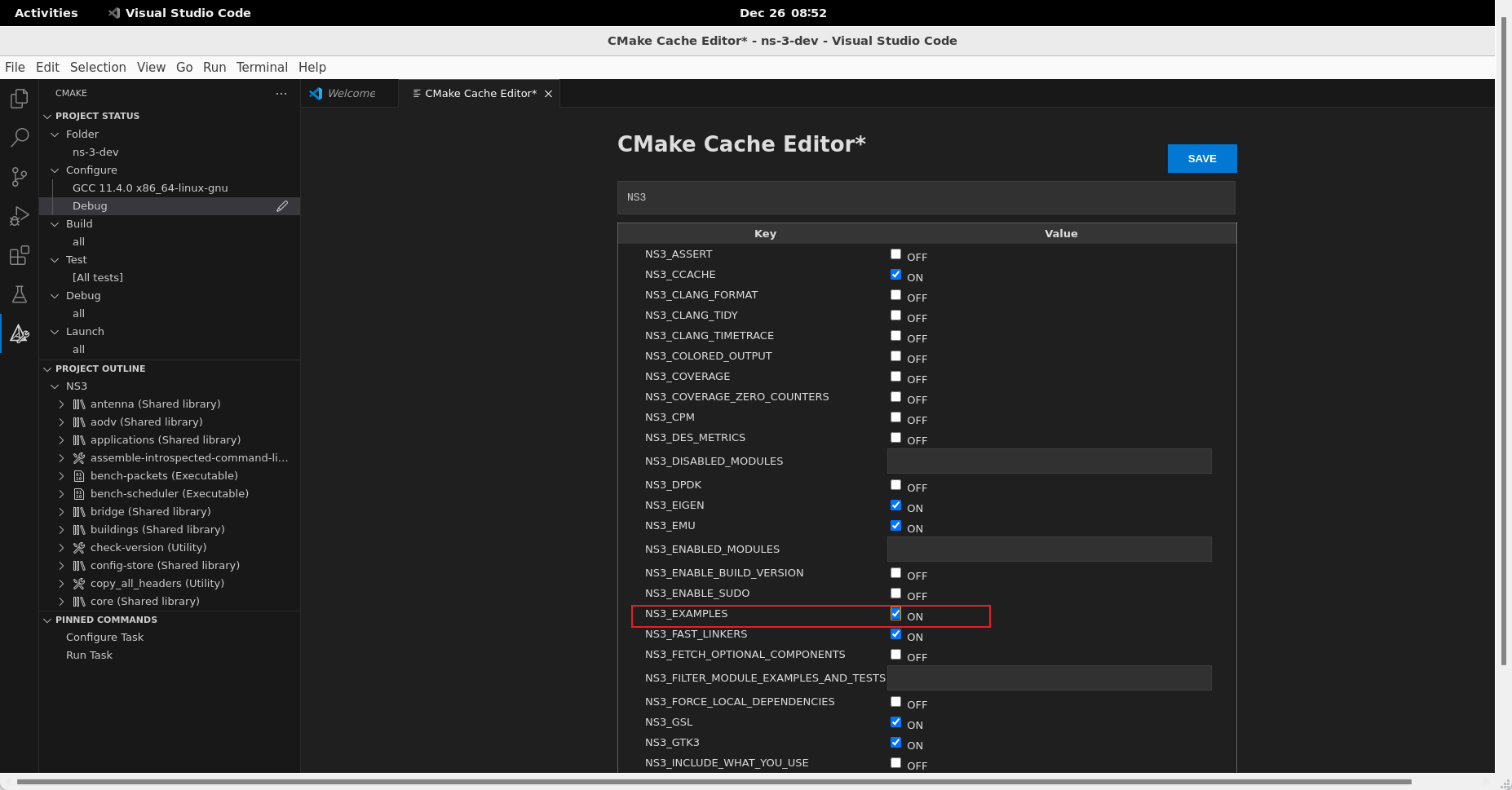Enable the NS3_CLANG_FORMAT checkbox

pos(895,295)
